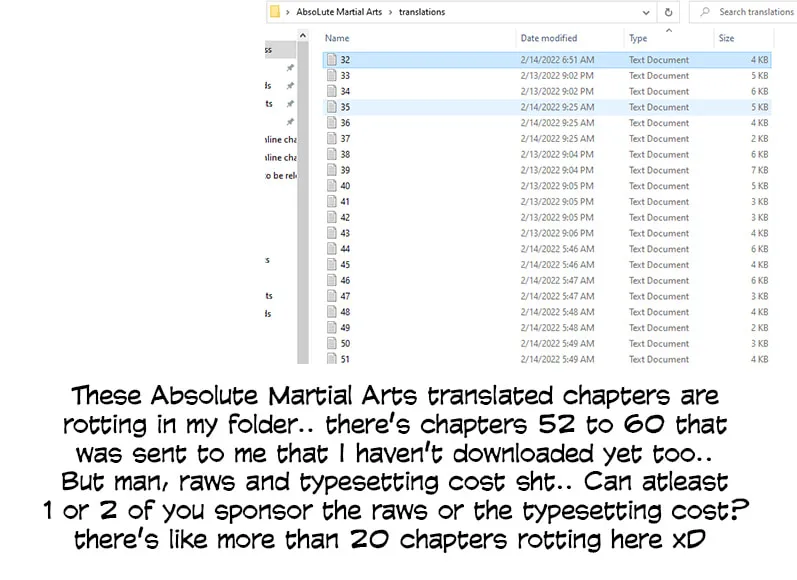Viewport: 797px width, 580px height.
Task: Click Text Document type of file 44
Action: 659,249
